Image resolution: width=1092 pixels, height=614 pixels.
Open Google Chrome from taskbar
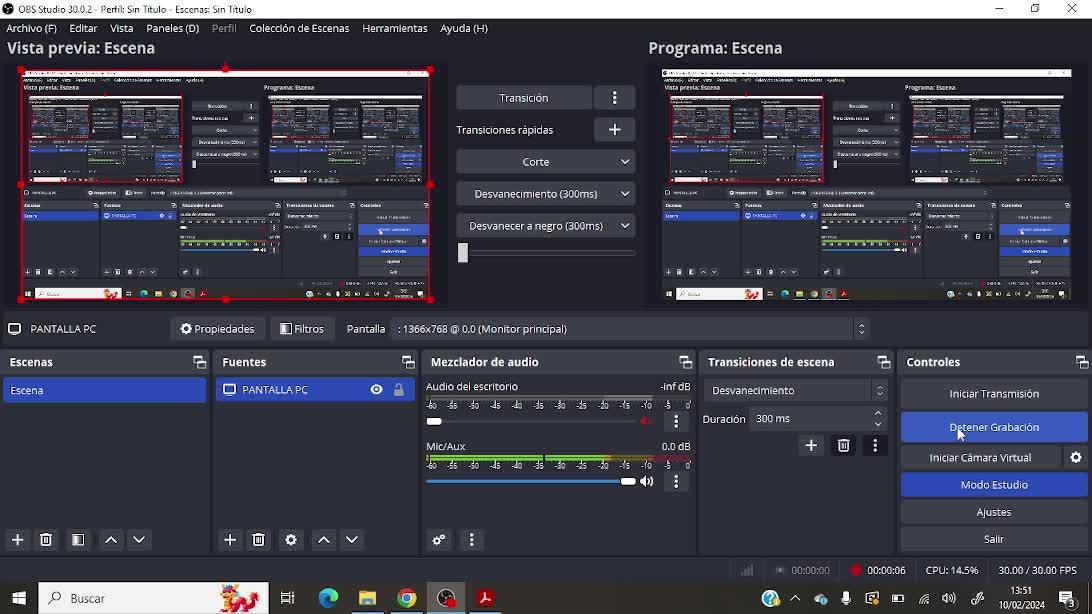pos(407,598)
